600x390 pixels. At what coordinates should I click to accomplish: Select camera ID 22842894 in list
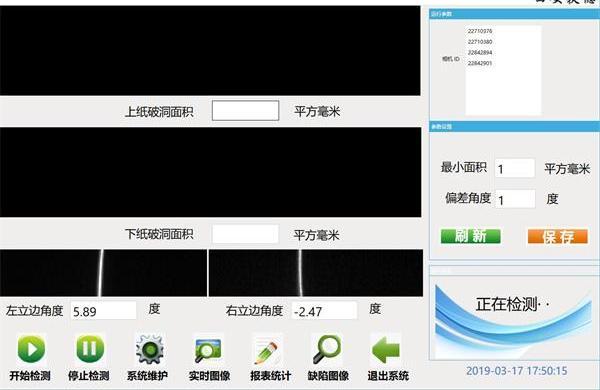(x=480, y=52)
